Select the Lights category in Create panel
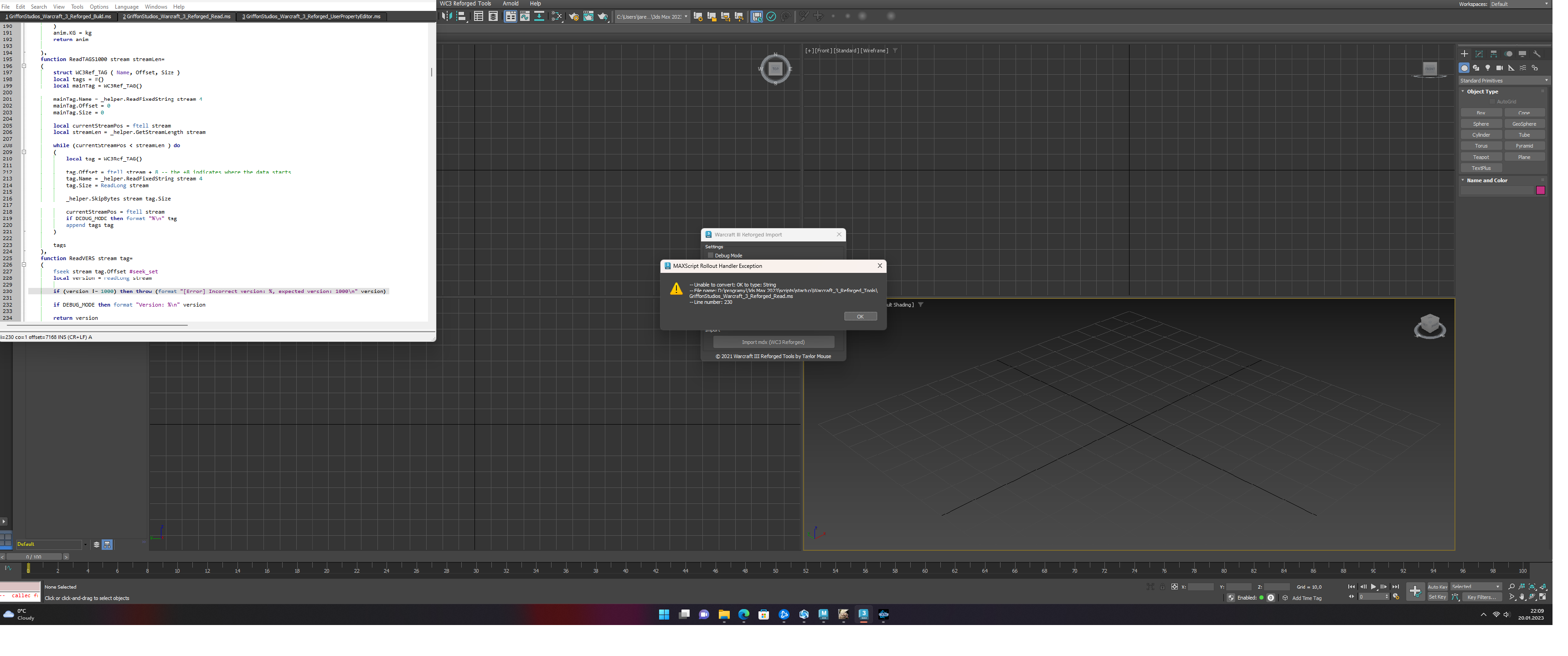 click(x=1488, y=68)
